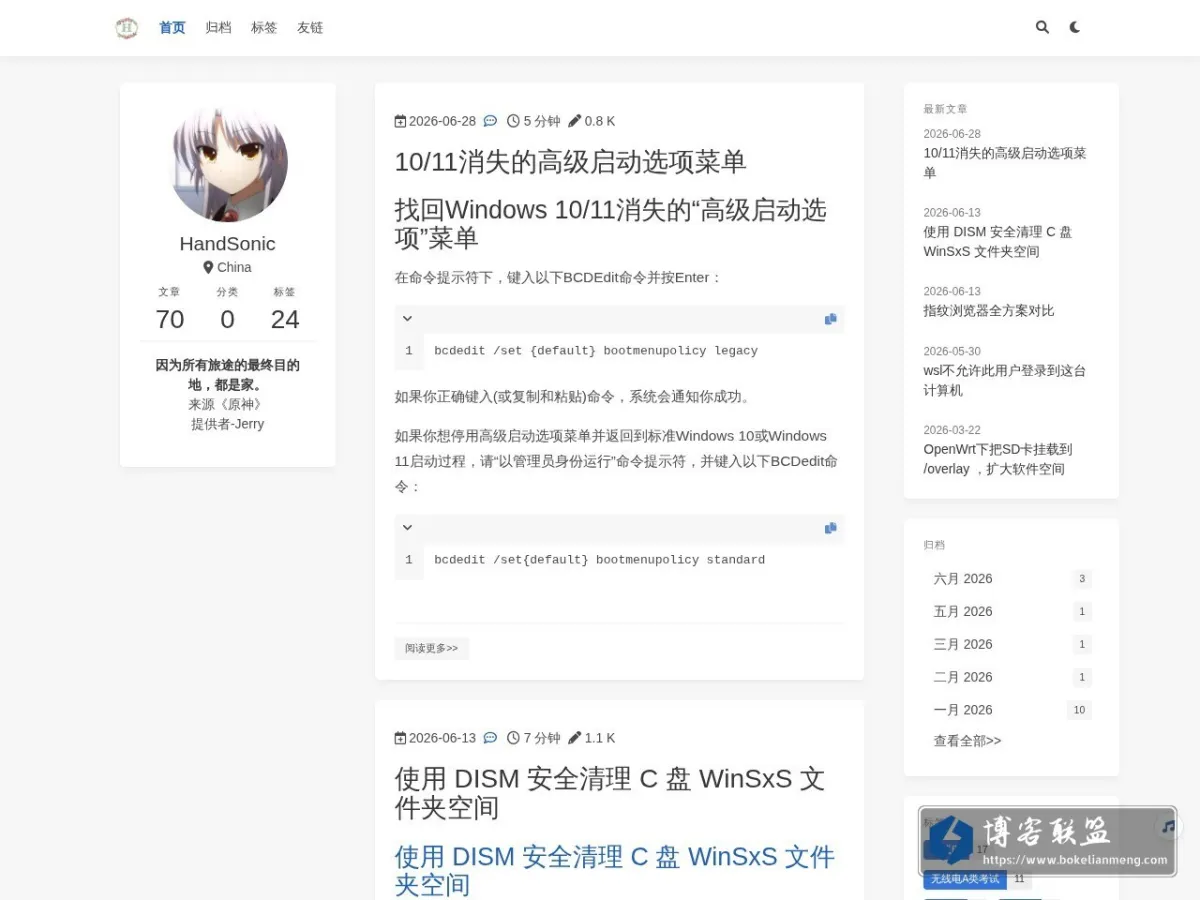Collapse the bootmenupolicy legacy code block
1200x900 pixels.
point(407,319)
